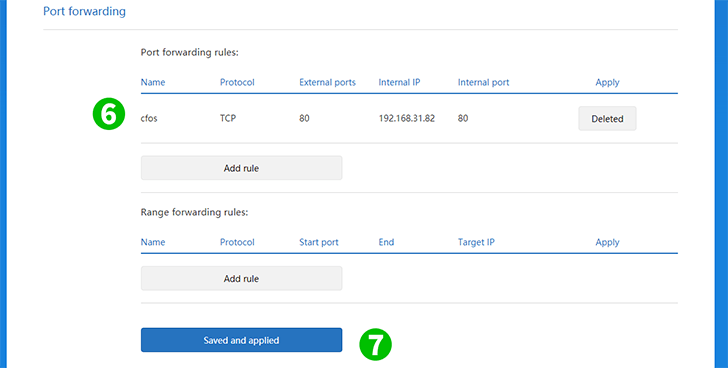
Task: Add a new port forwarding rule
Action: click(241, 168)
